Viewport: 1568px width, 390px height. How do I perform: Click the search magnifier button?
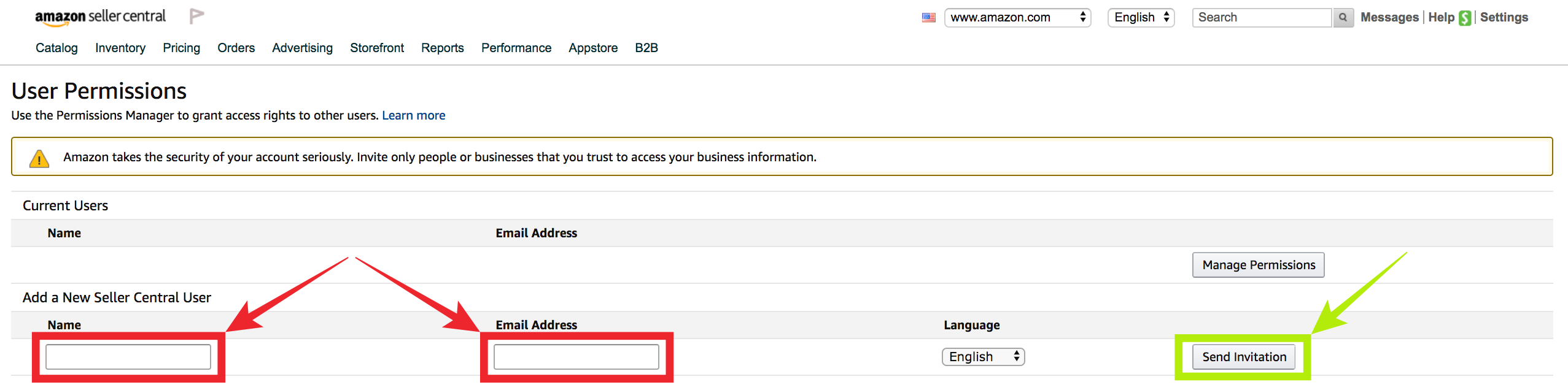[x=1343, y=18]
